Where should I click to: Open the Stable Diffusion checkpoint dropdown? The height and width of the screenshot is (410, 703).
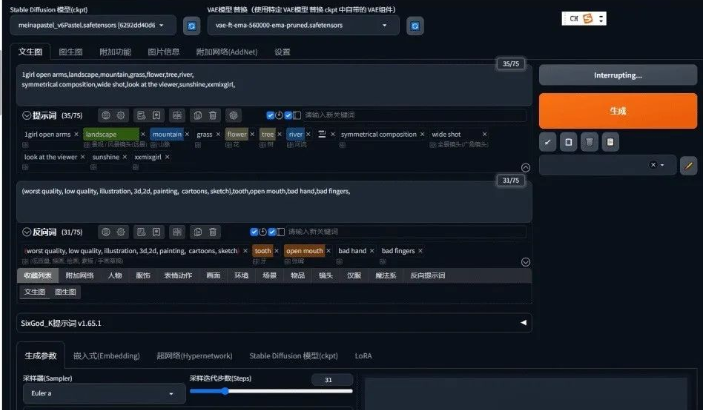(93, 26)
